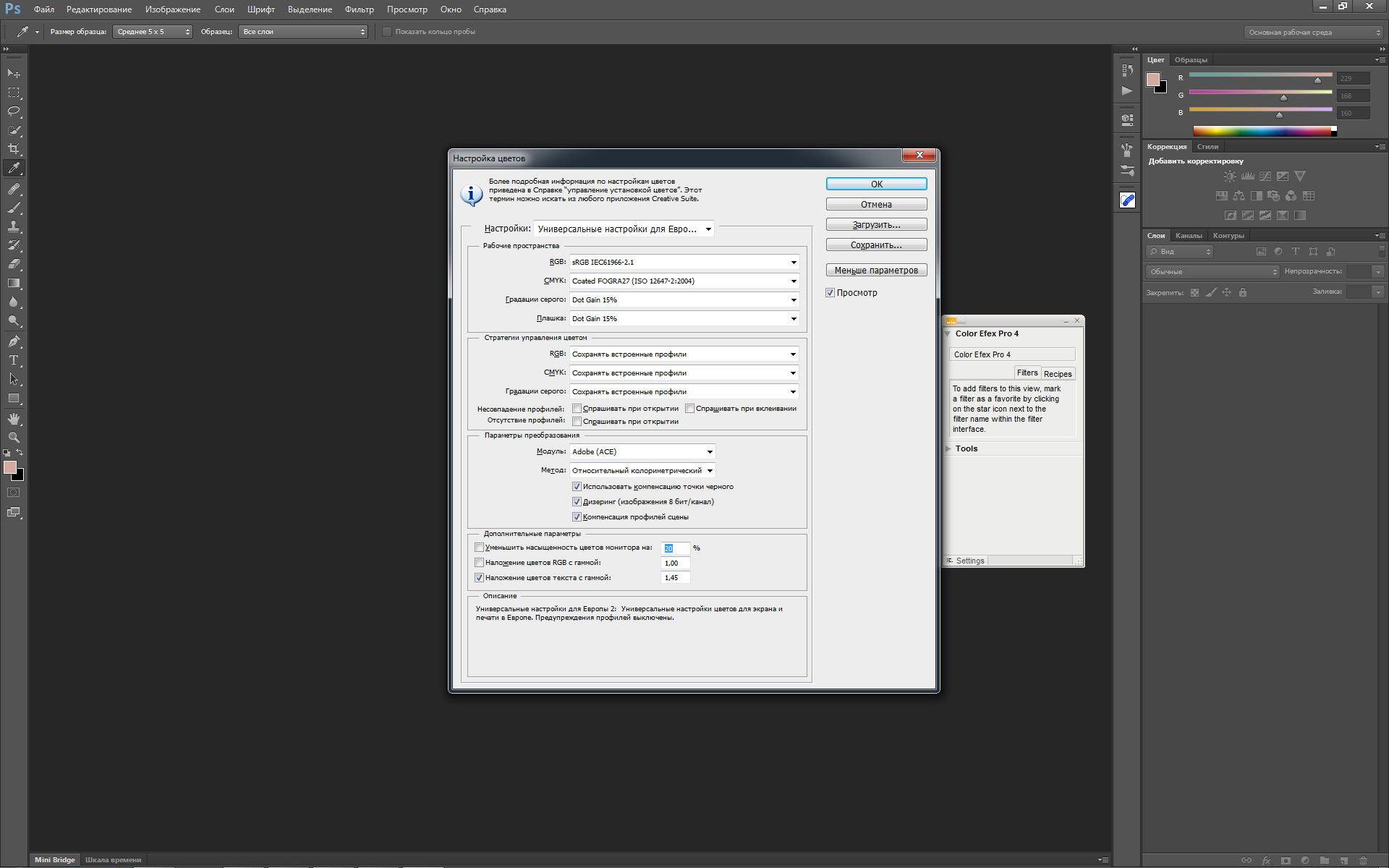Uncheck 'Компенсация профилей сцены'

(x=577, y=517)
